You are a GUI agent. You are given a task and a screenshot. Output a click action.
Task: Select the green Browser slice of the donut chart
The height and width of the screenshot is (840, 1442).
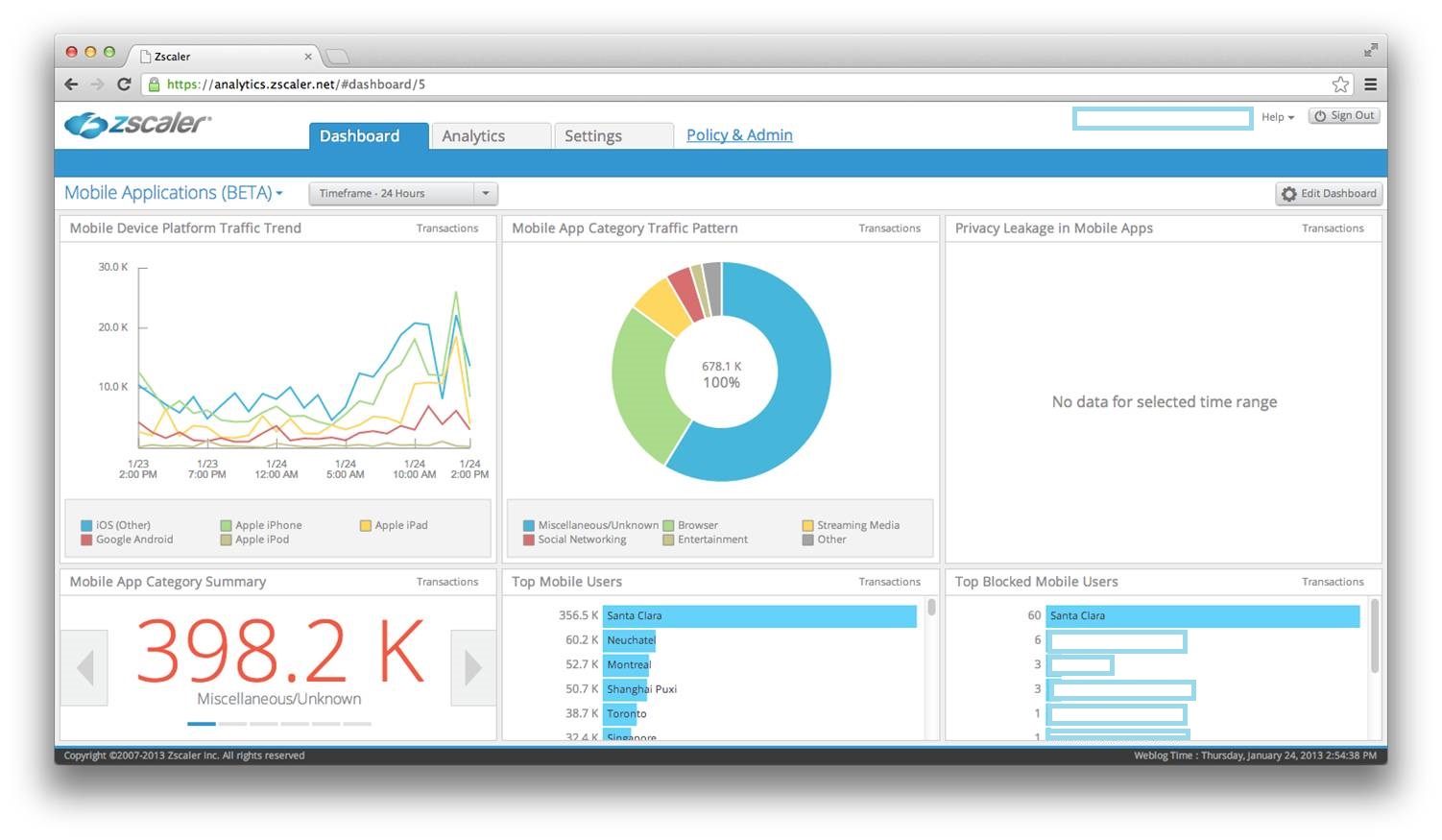coord(645,384)
